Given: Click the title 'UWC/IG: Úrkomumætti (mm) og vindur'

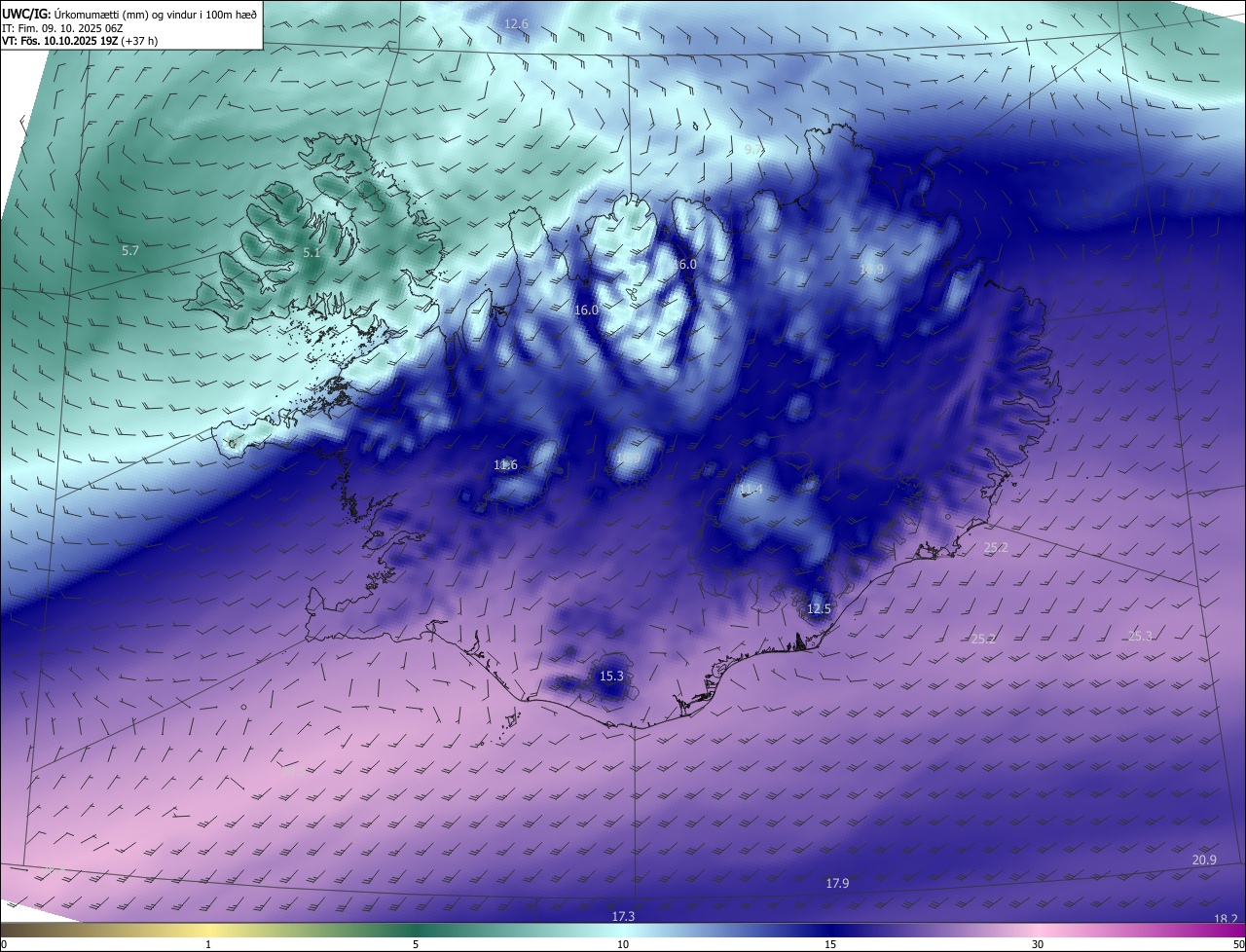Looking at the screenshot, I should click(129, 14).
